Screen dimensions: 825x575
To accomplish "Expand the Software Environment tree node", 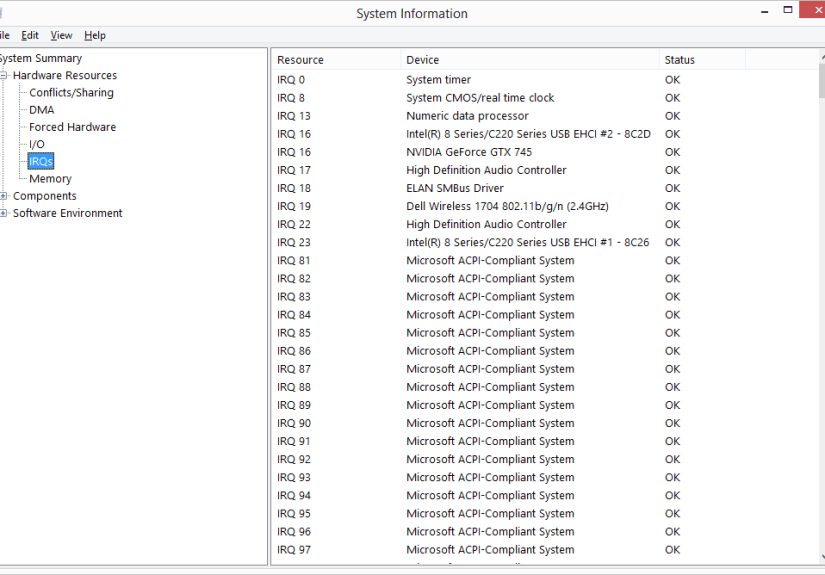I will pos(4,213).
